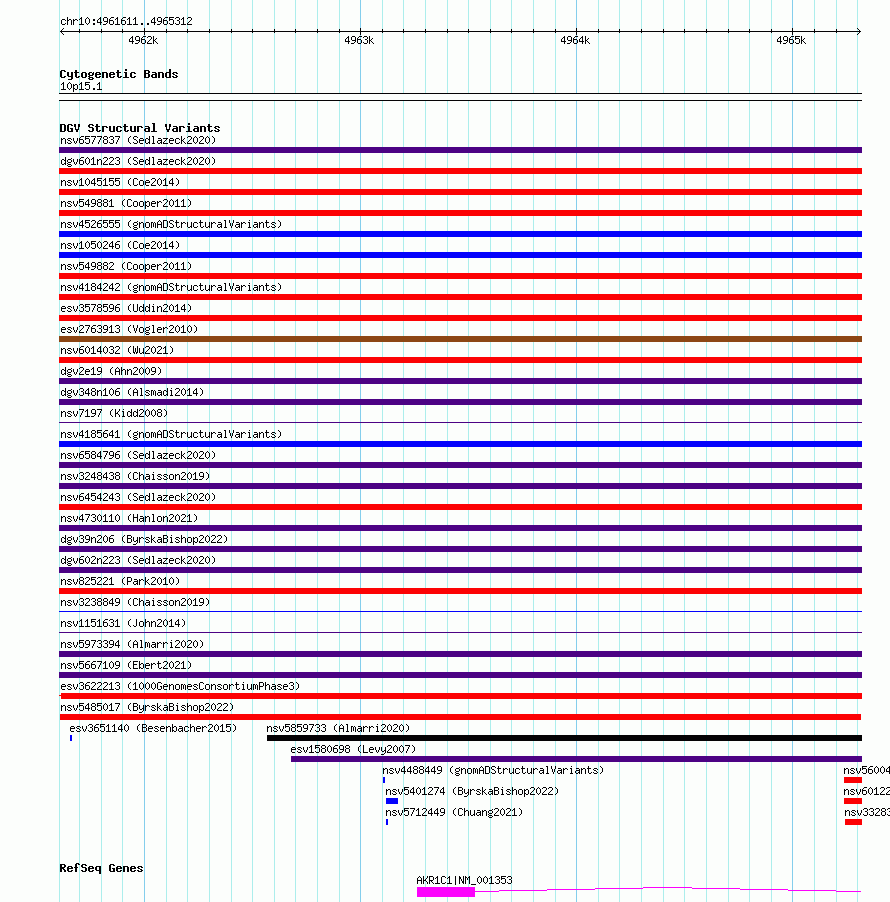
Task: Open nsv5485017 (ByrskaBishop2022) label
Action: [x=147, y=707]
